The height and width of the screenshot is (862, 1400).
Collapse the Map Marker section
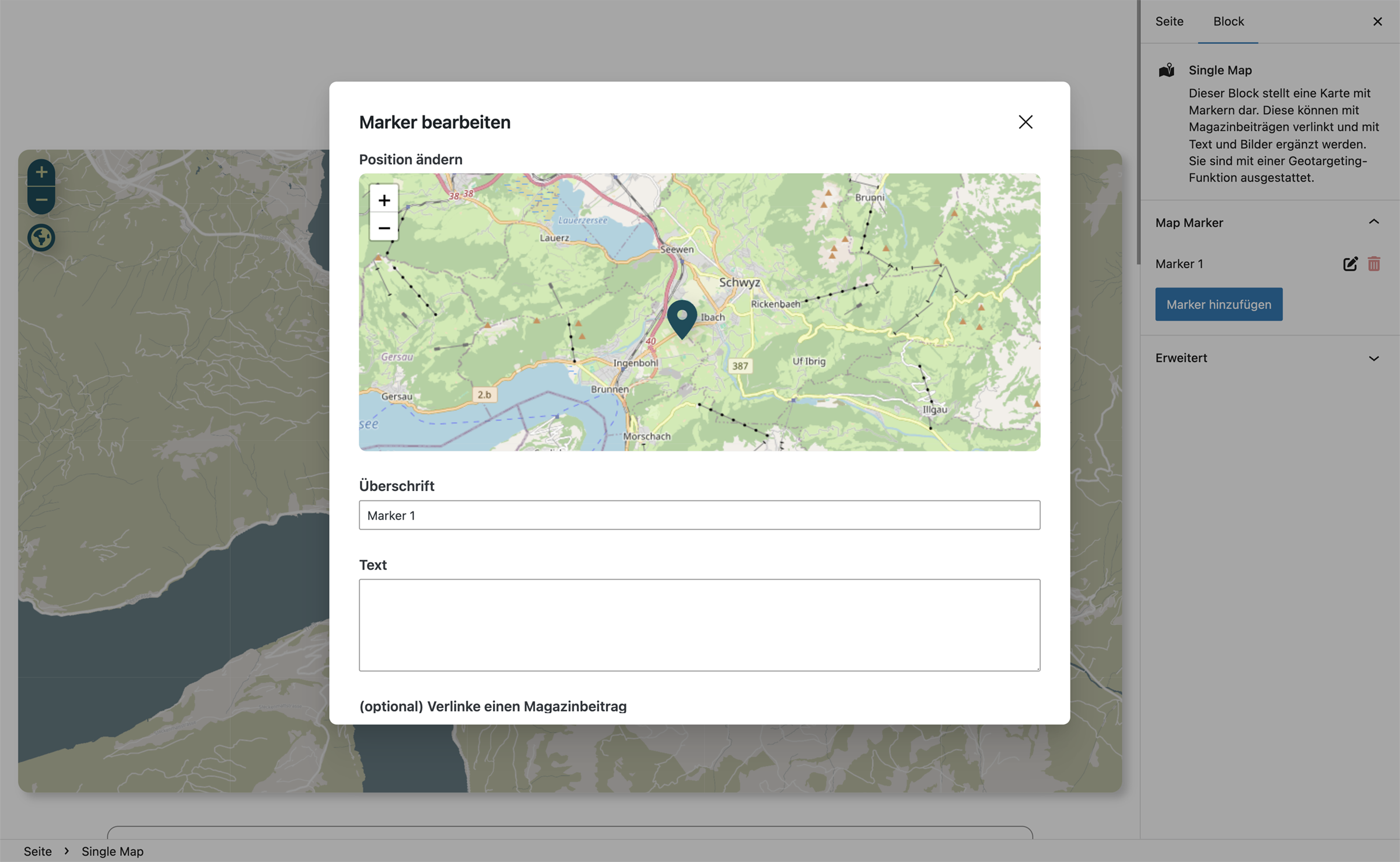click(1374, 222)
